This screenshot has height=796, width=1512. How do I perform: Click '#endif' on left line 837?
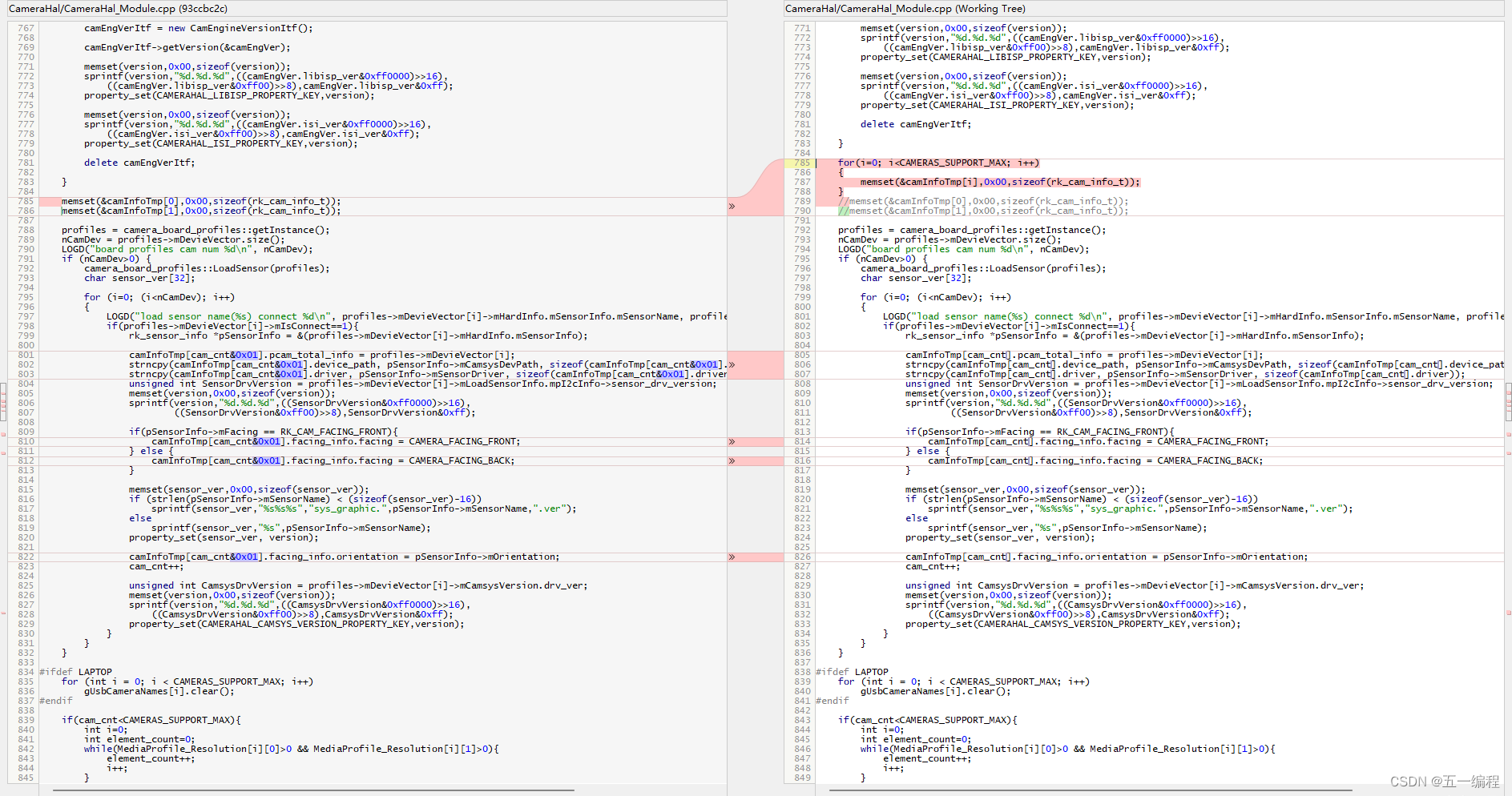click(x=56, y=702)
